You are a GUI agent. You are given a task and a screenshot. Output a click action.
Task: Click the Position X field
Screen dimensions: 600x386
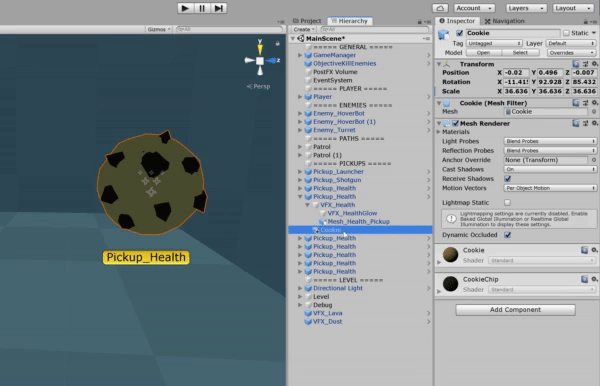coord(516,73)
